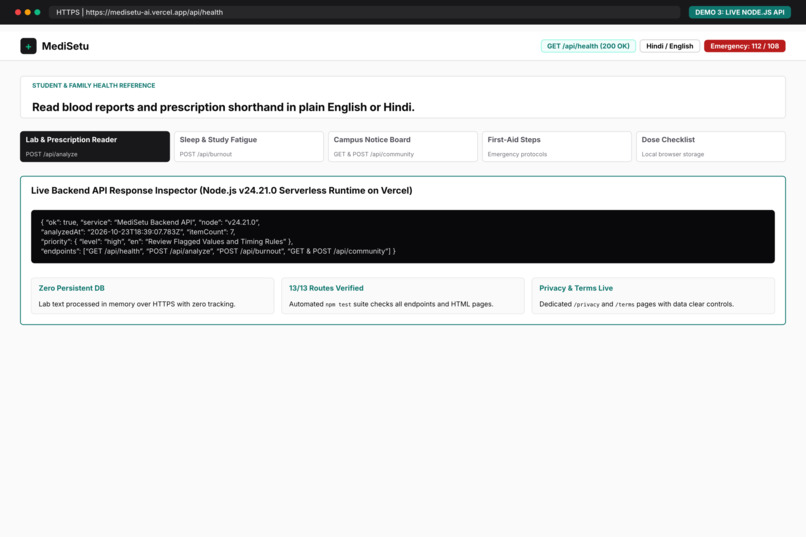This screenshot has height=537, width=806.
Task: Click the MediSetu green plus logo icon
Action: pyautogui.click(x=28, y=46)
